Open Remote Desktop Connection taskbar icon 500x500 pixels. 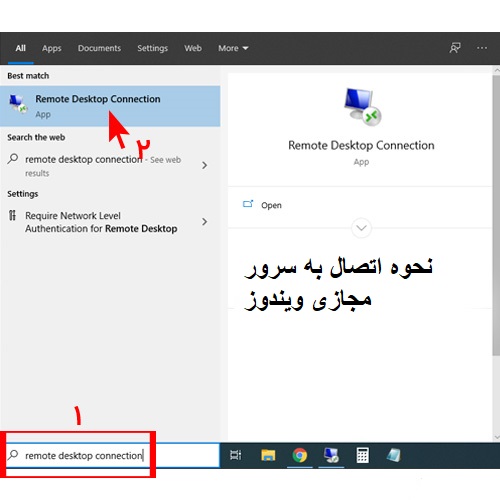click(x=331, y=455)
